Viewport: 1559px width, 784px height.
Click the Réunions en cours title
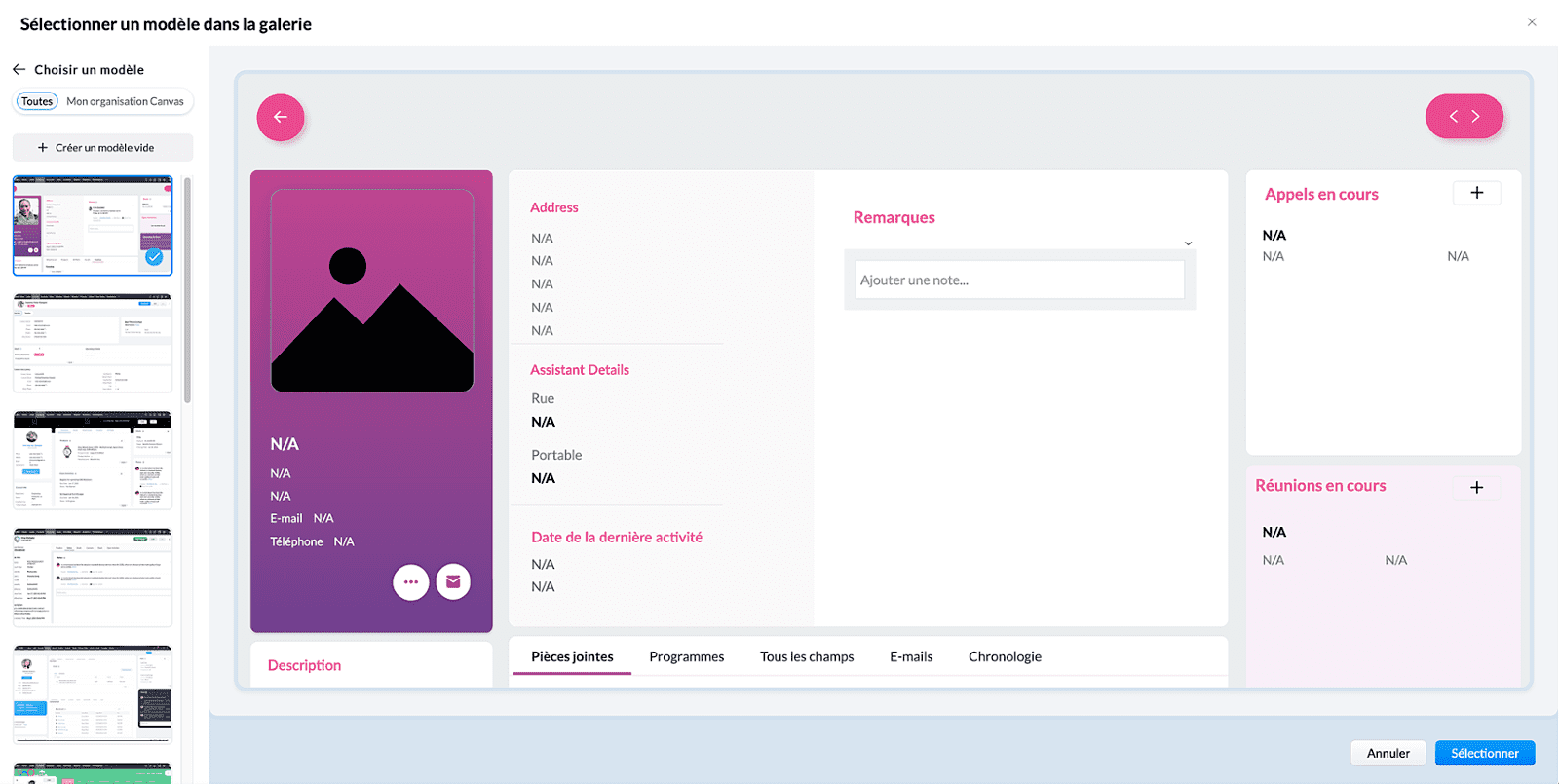pos(1320,485)
